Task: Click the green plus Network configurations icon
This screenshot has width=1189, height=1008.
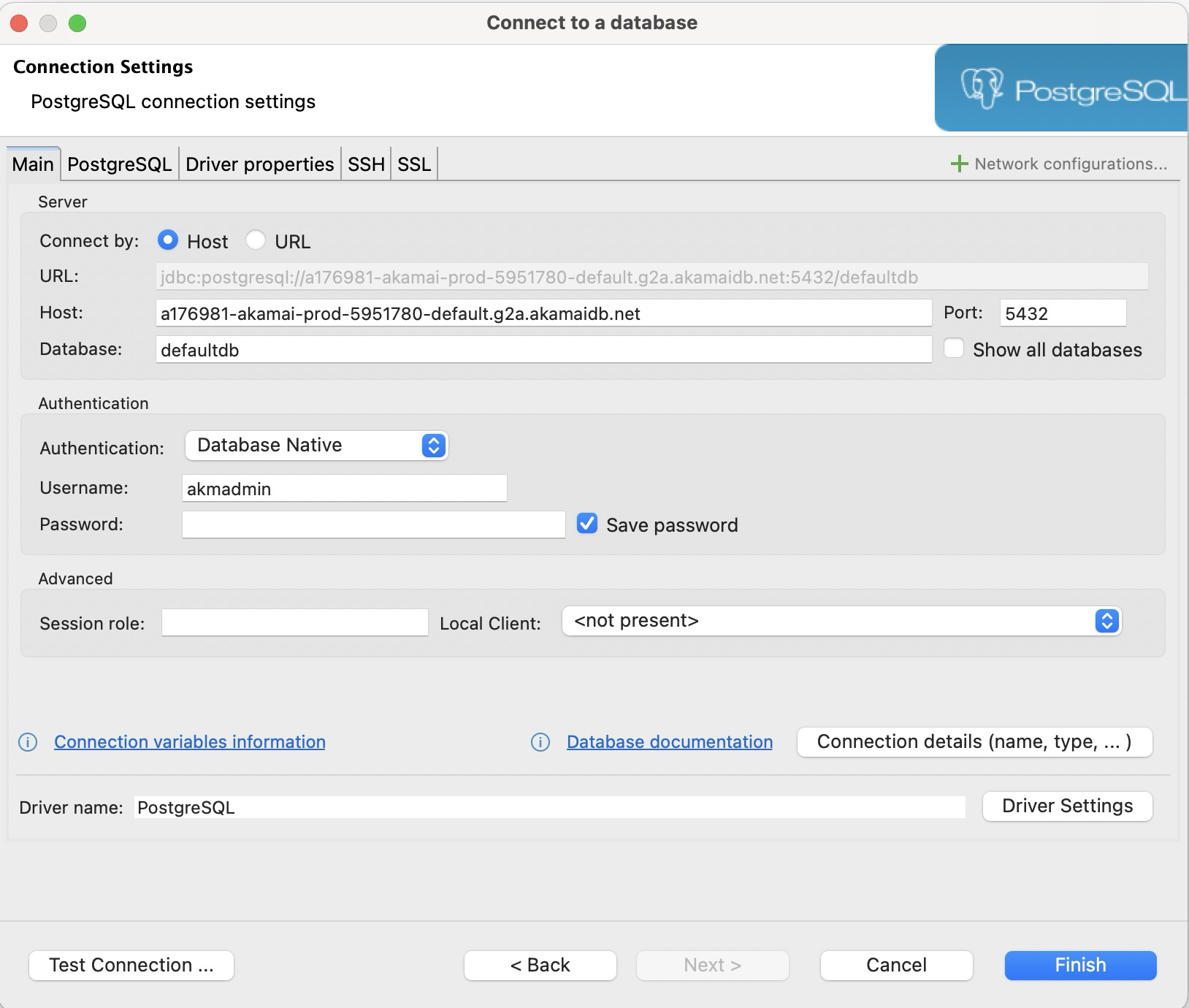Action: 959,164
